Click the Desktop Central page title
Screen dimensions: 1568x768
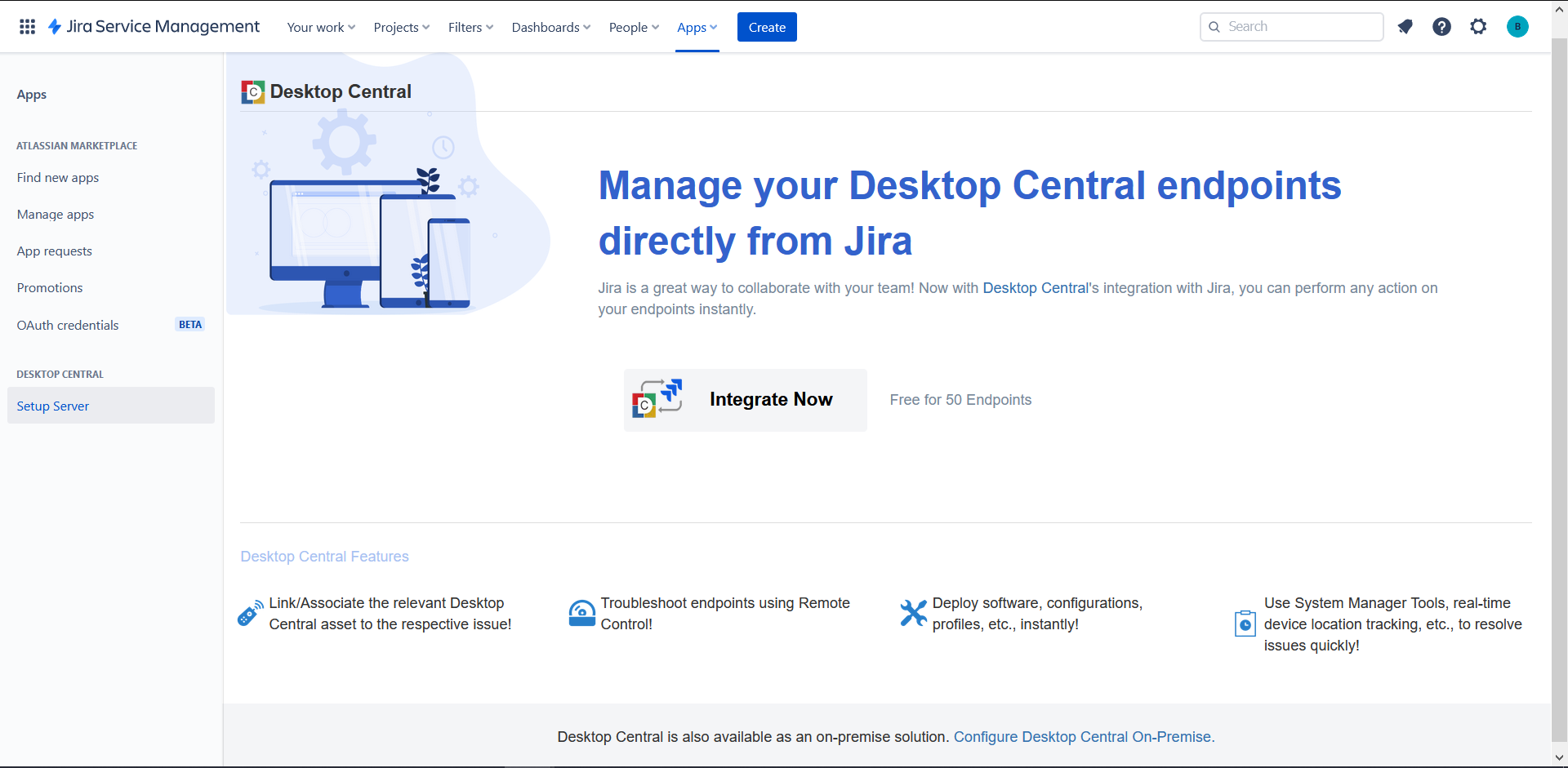coord(341,92)
